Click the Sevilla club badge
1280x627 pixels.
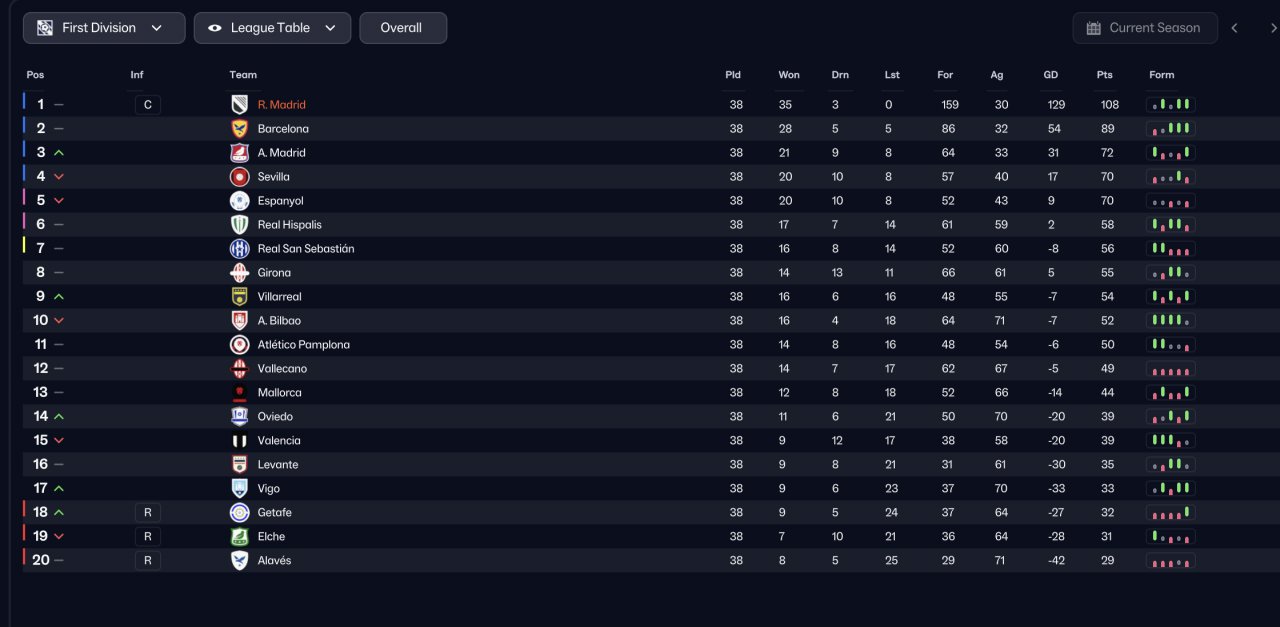coord(239,176)
